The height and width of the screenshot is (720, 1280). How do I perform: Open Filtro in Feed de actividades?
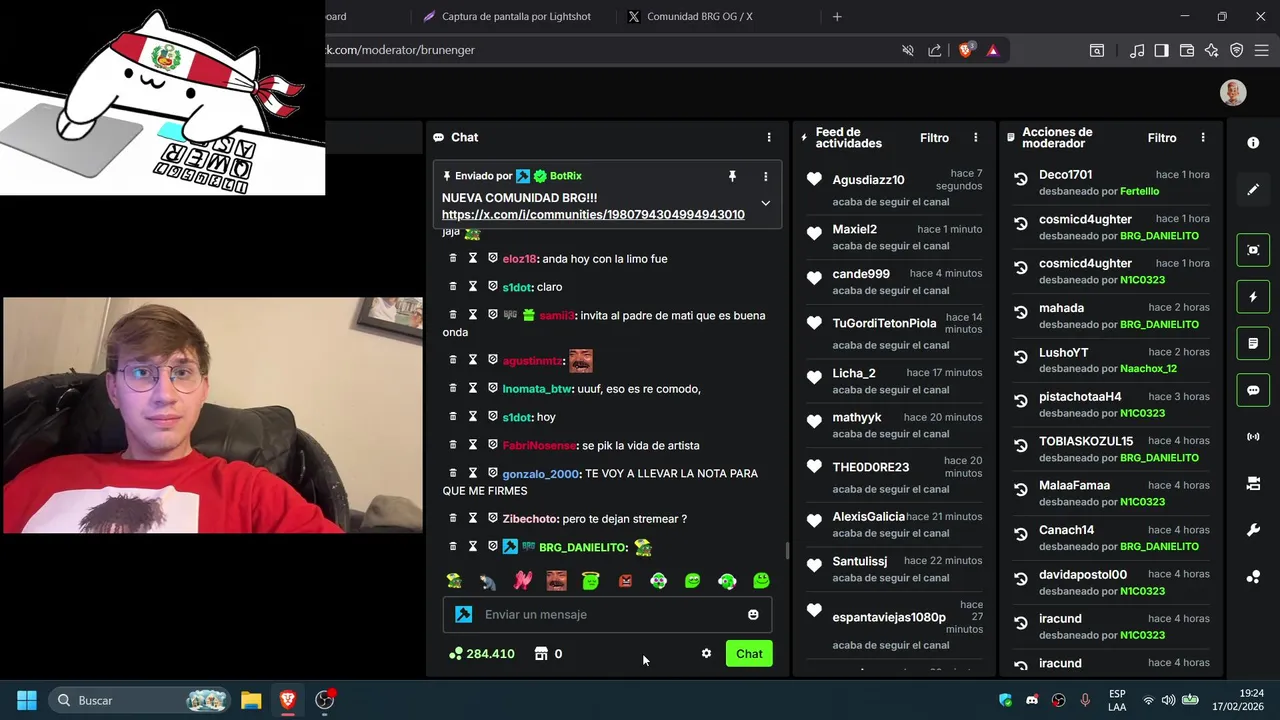coord(934,138)
